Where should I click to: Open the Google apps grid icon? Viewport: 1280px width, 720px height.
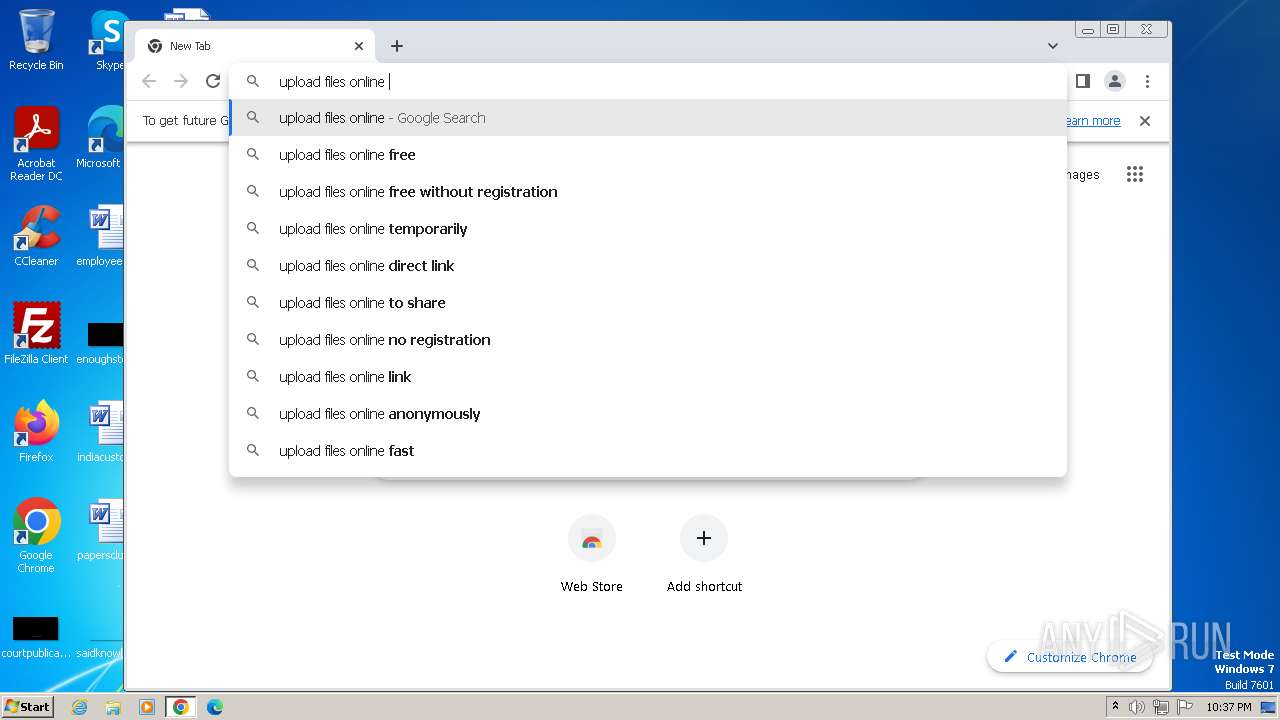tap(1134, 175)
